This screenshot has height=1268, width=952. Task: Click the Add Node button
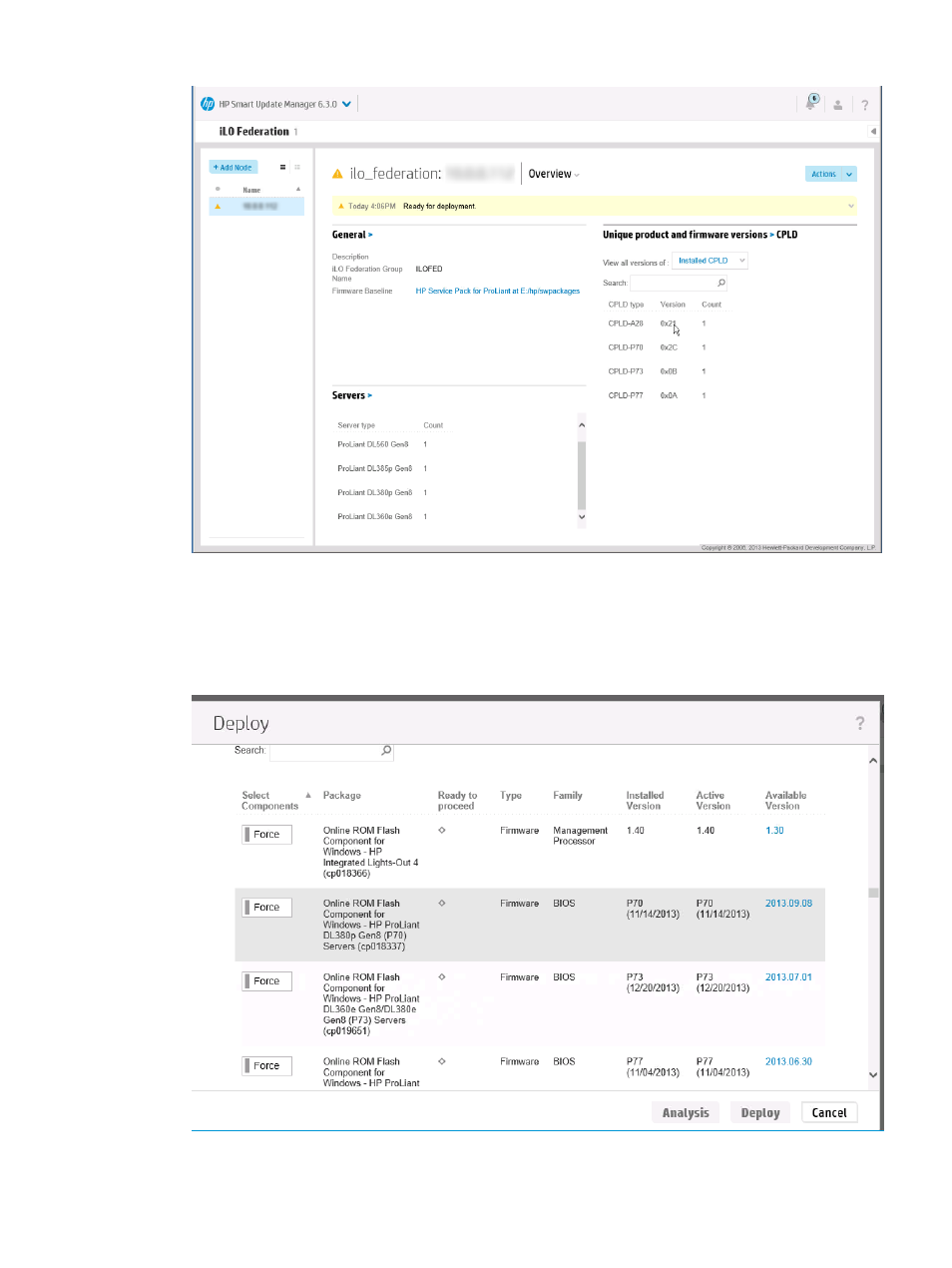(234, 168)
